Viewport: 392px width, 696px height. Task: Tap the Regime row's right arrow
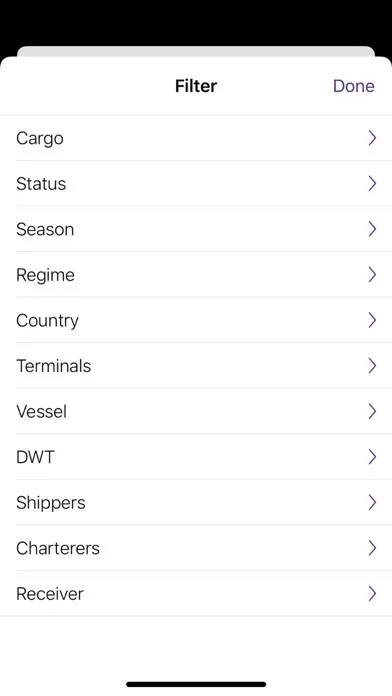(372, 275)
